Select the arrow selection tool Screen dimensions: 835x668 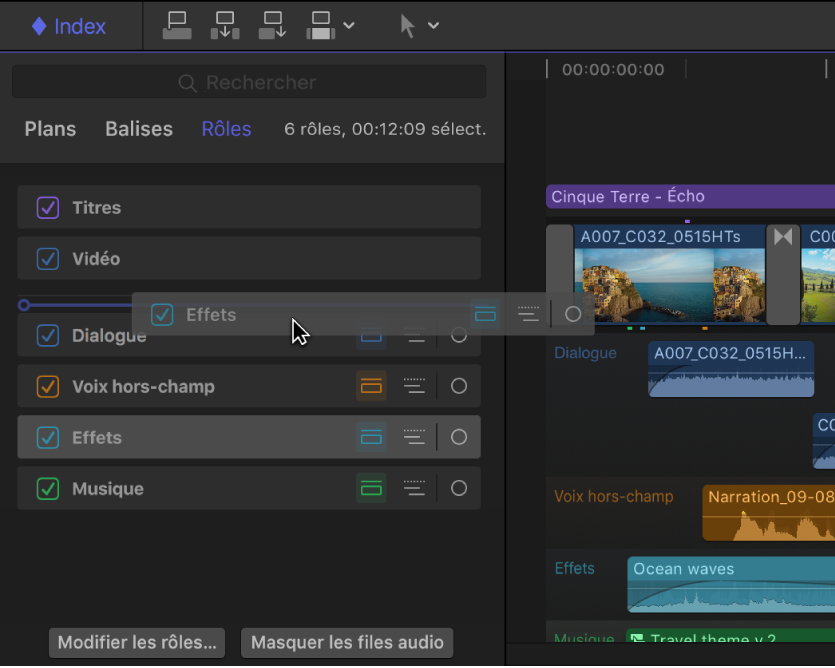pyautogui.click(x=407, y=26)
